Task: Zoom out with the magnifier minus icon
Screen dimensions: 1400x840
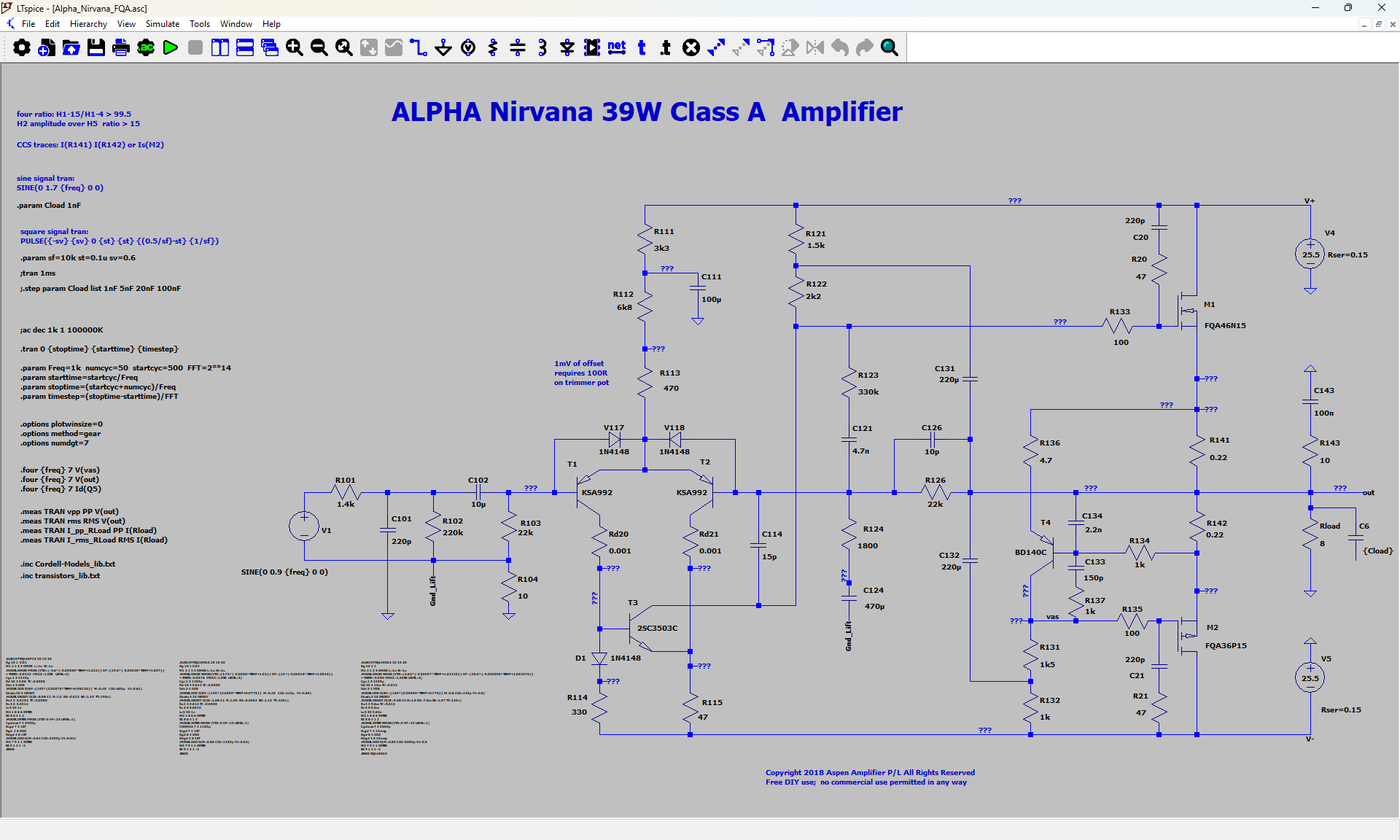Action: (319, 48)
